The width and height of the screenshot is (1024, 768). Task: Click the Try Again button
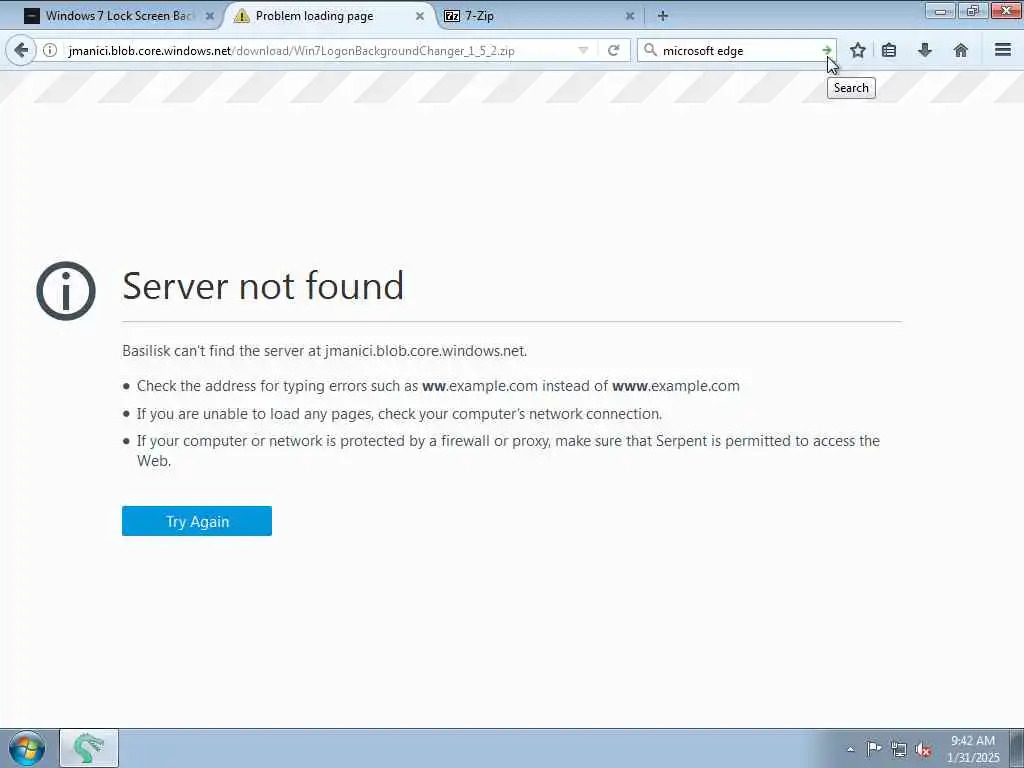pyautogui.click(x=197, y=521)
